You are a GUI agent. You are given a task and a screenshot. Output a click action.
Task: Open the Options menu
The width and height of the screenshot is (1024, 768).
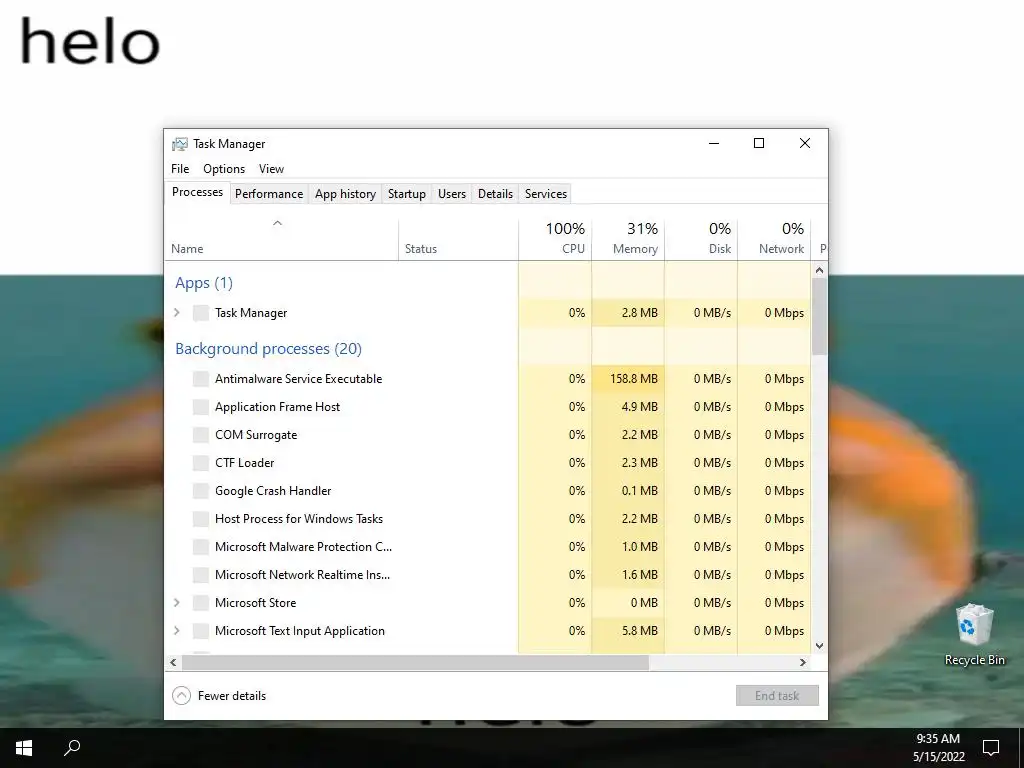[224, 168]
